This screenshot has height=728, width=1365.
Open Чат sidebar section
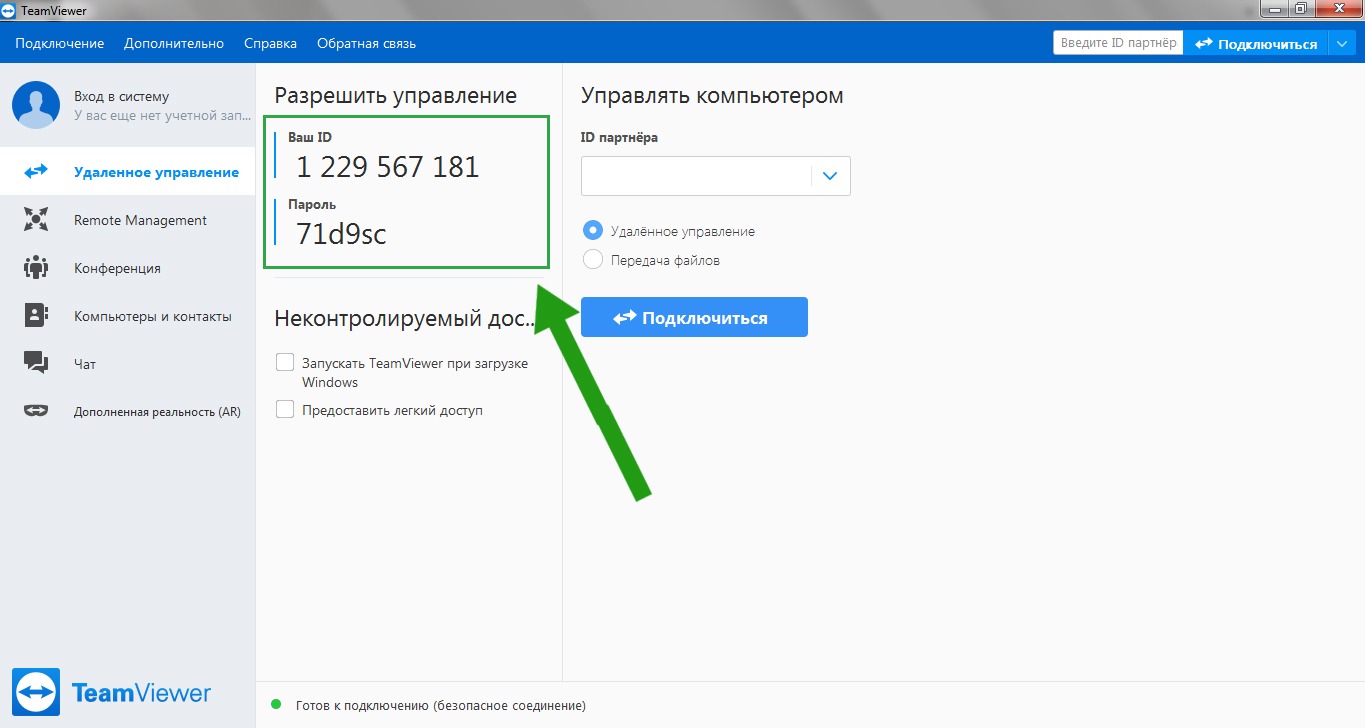click(x=127, y=364)
